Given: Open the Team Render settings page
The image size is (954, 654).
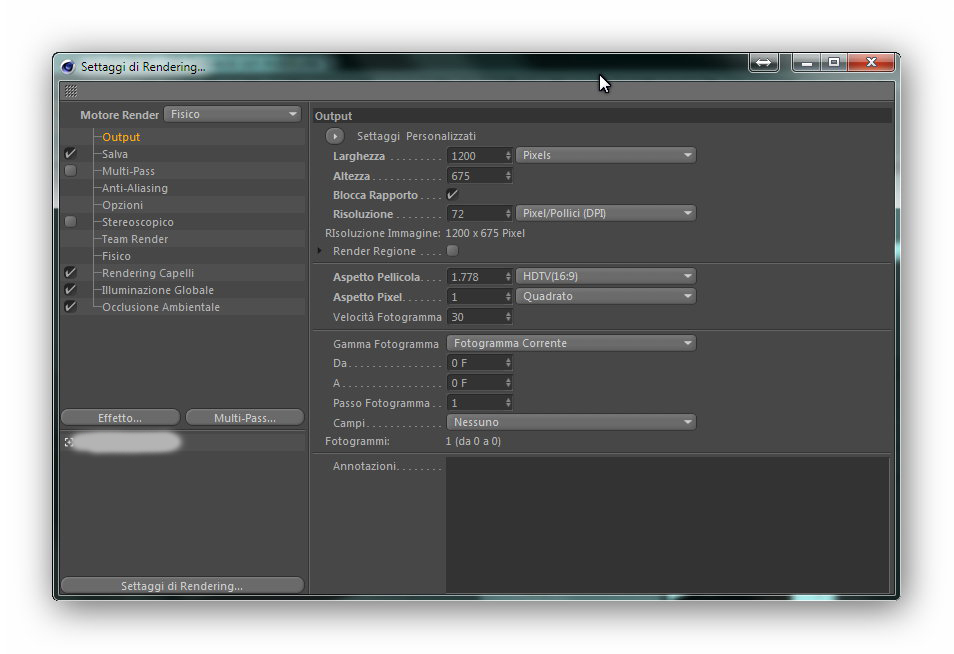Looking at the screenshot, I should pyautogui.click(x=134, y=239).
